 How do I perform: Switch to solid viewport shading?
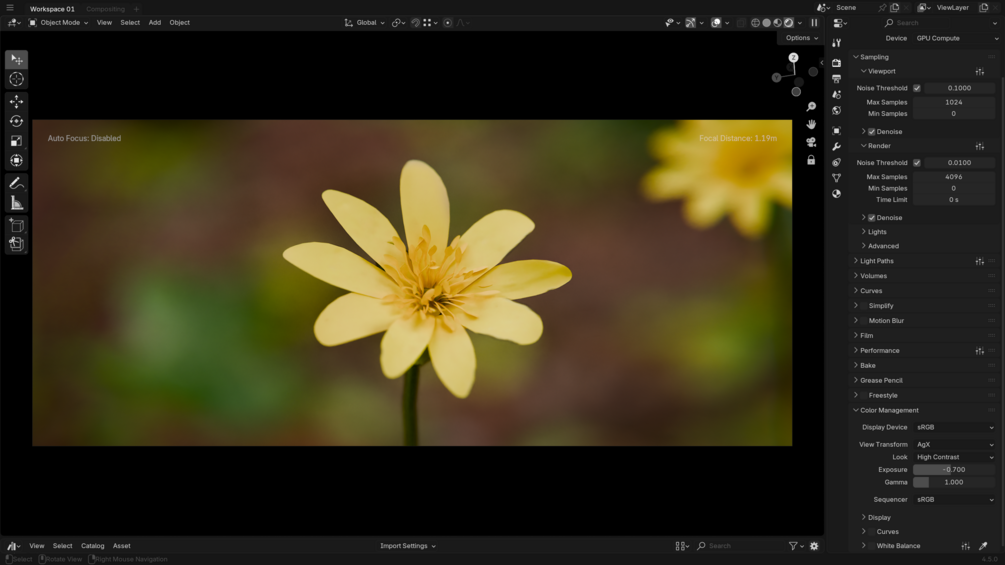click(x=767, y=22)
